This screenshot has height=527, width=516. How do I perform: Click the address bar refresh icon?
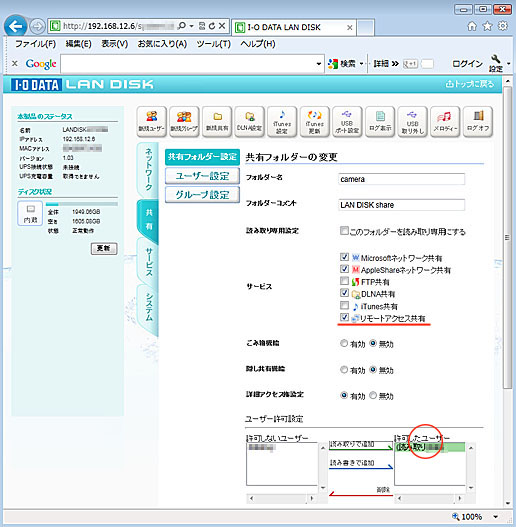pyautogui.click(x=212, y=26)
